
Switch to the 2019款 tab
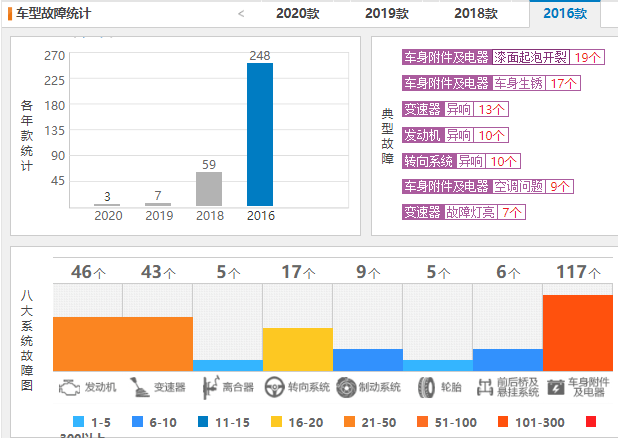(386, 14)
